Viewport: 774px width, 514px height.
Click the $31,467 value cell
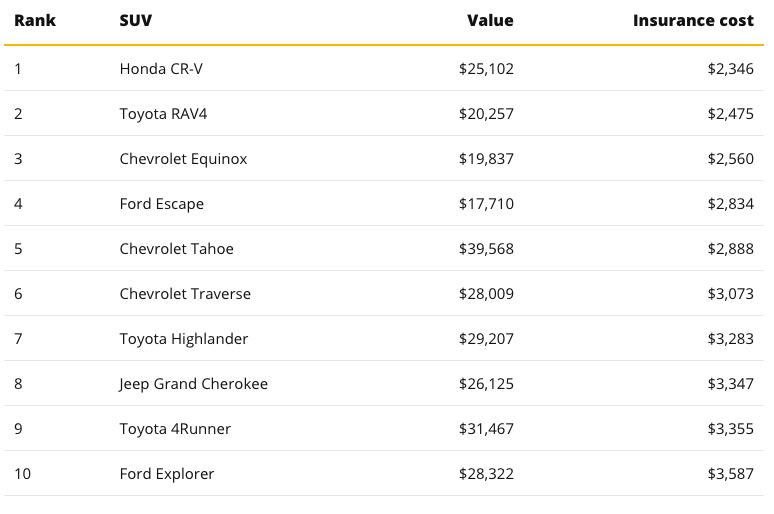coord(485,429)
